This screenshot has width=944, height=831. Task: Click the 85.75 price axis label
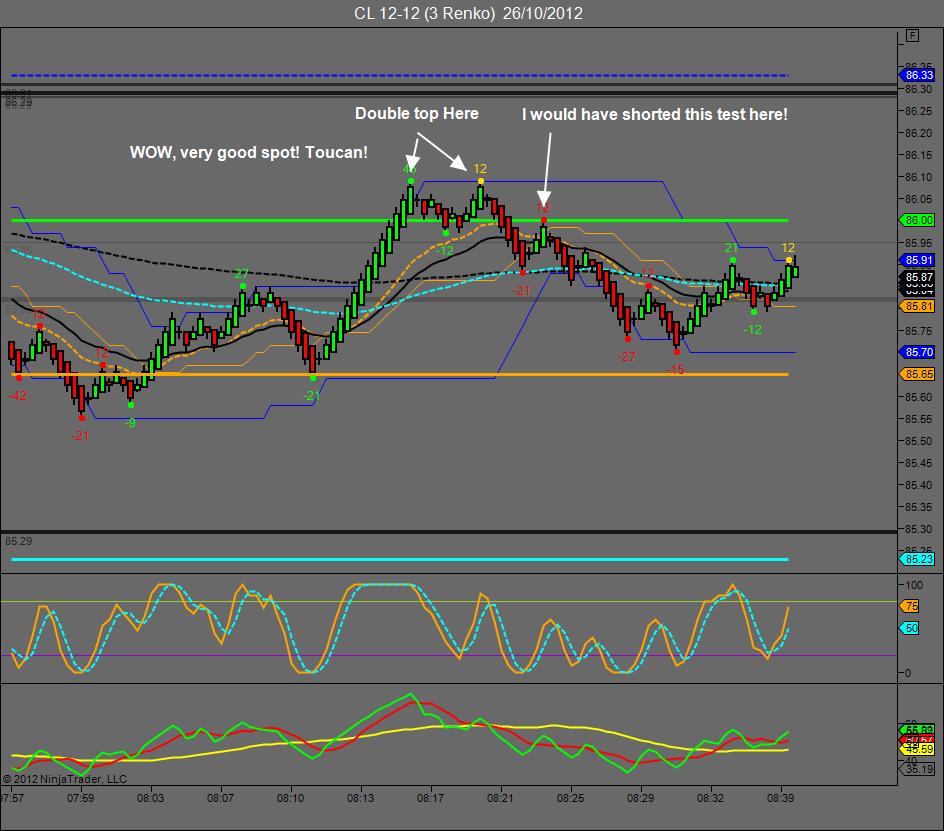pos(918,331)
